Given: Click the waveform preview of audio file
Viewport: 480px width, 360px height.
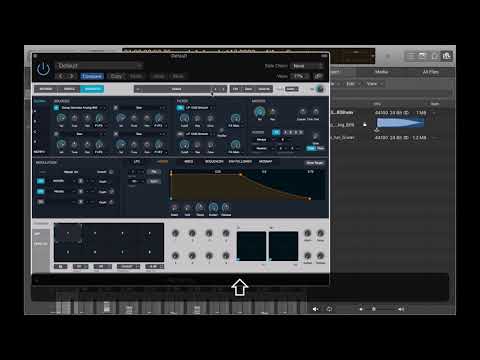Looking at the screenshot, I should (x=400, y=123).
